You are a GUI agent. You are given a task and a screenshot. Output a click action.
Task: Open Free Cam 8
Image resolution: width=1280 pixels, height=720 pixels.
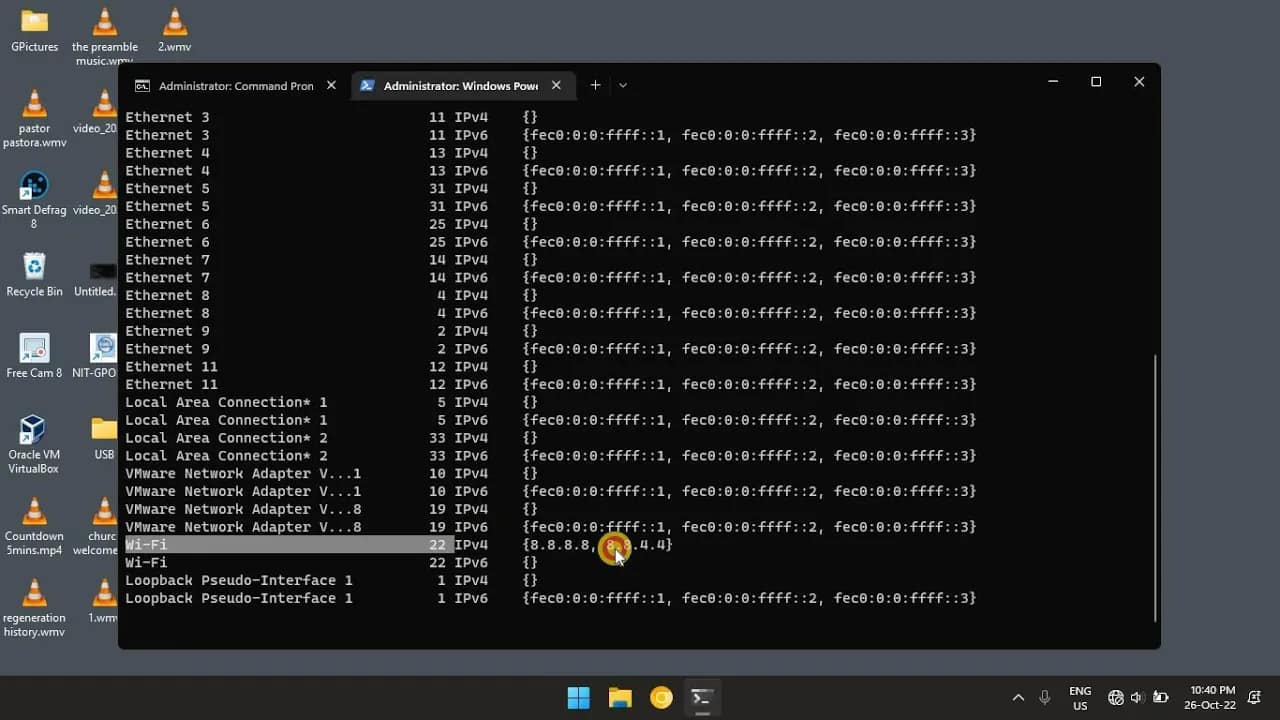click(34, 347)
